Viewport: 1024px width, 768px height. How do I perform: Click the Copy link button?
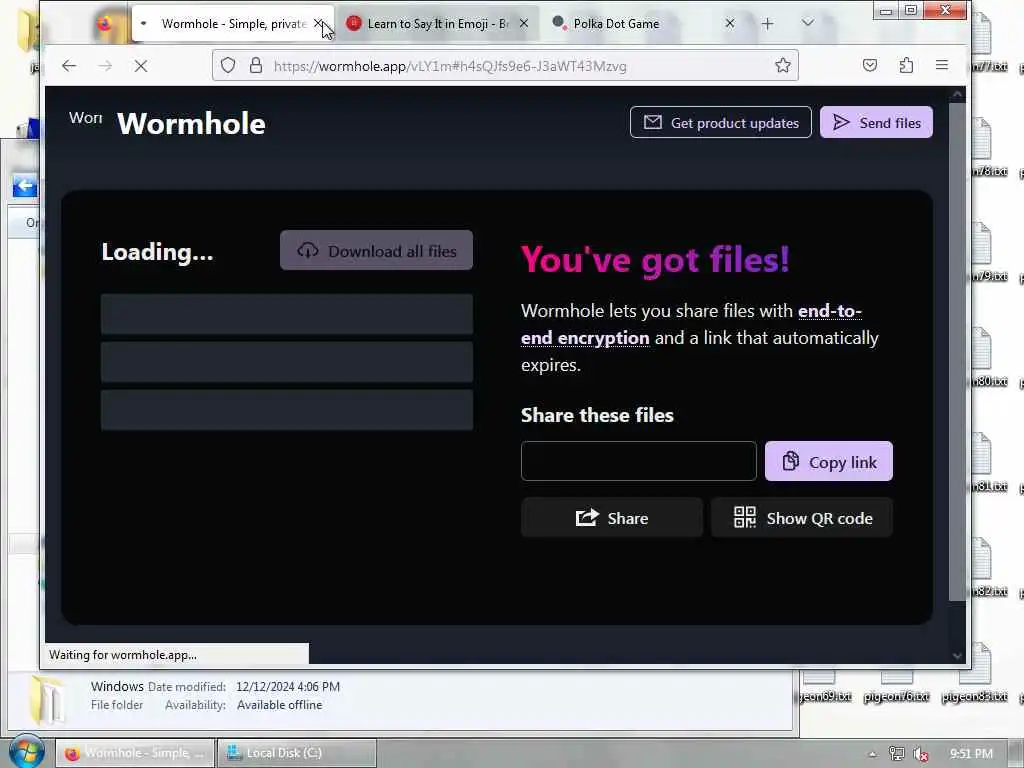coord(828,461)
